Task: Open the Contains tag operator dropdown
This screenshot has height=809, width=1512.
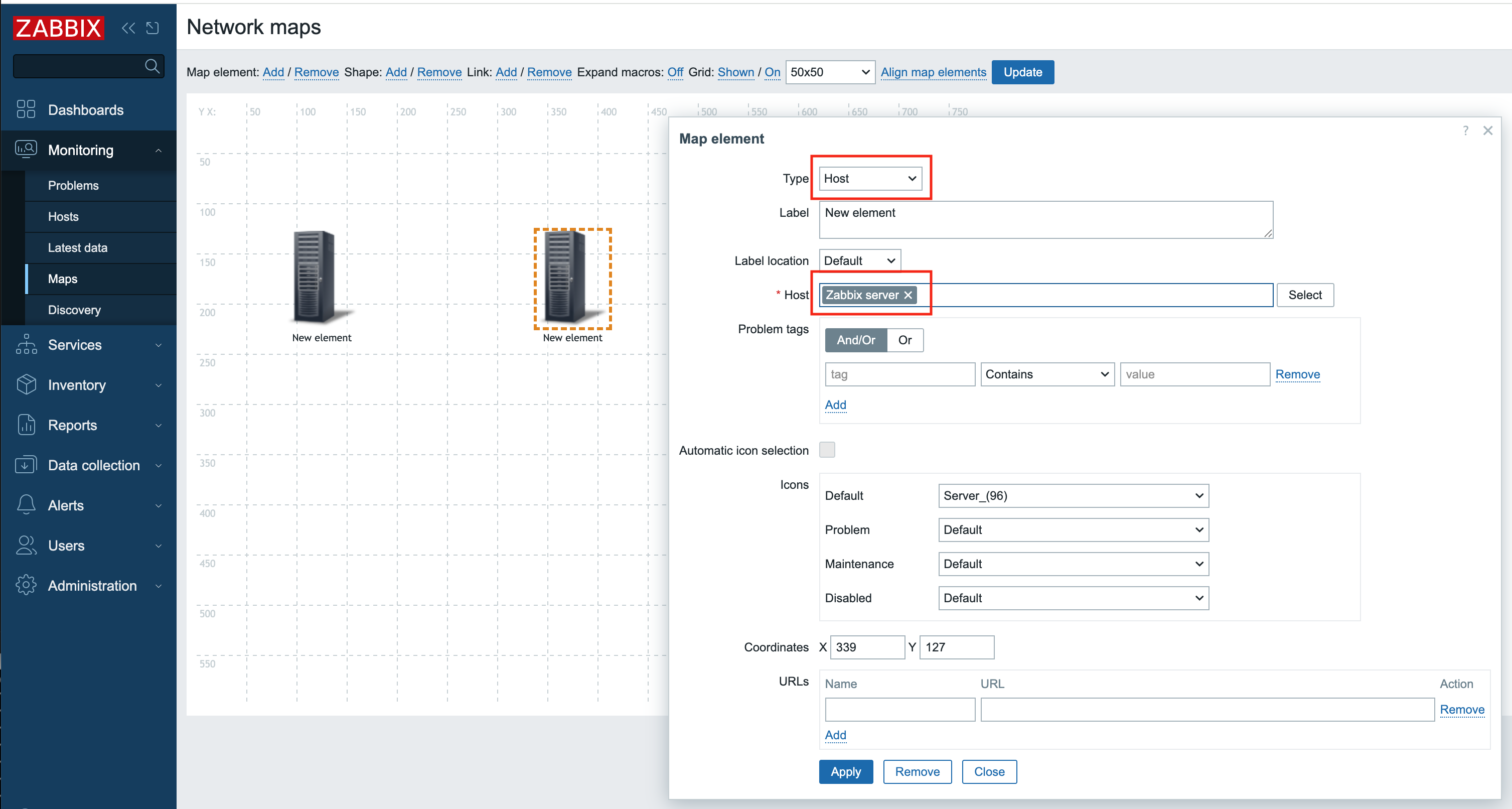Action: 1047,374
